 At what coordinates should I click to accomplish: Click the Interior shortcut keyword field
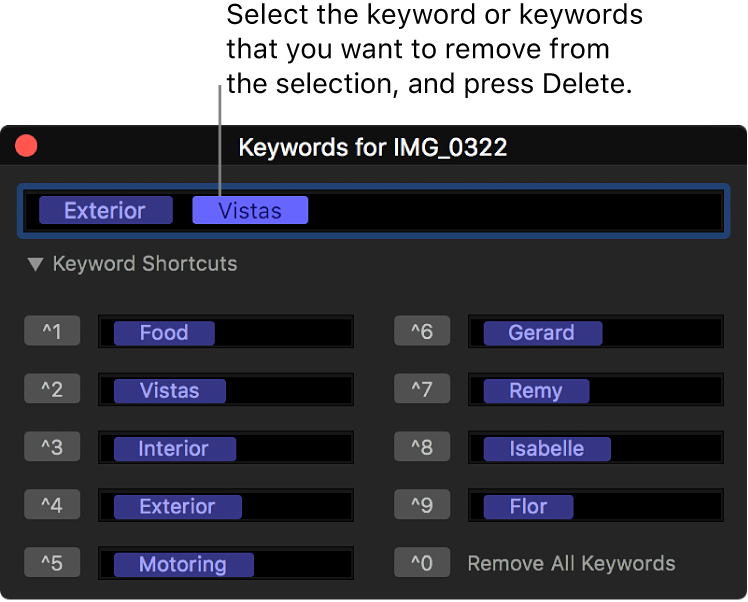coord(292,449)
